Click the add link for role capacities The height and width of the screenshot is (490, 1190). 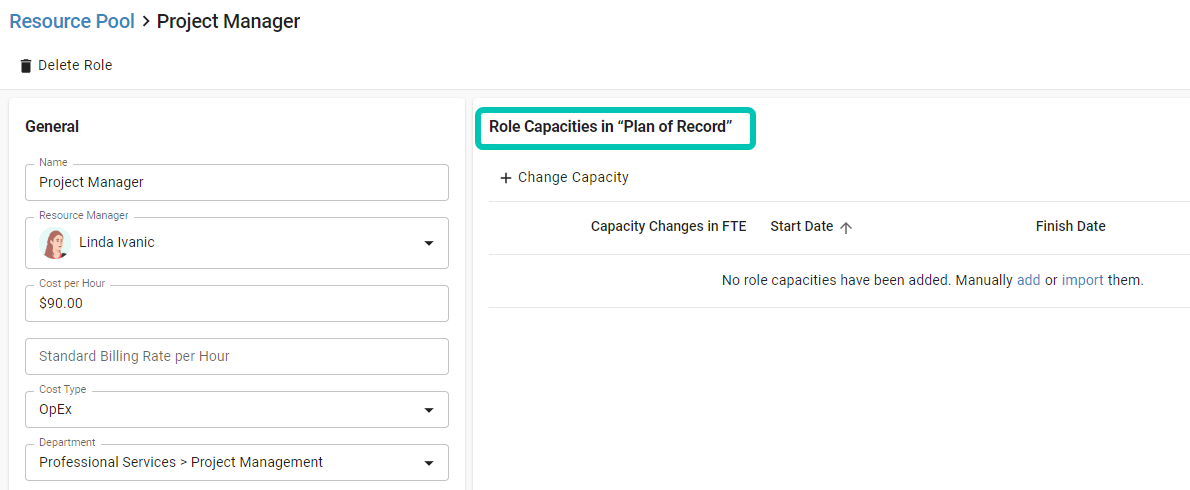click(x=1028, y=280)
